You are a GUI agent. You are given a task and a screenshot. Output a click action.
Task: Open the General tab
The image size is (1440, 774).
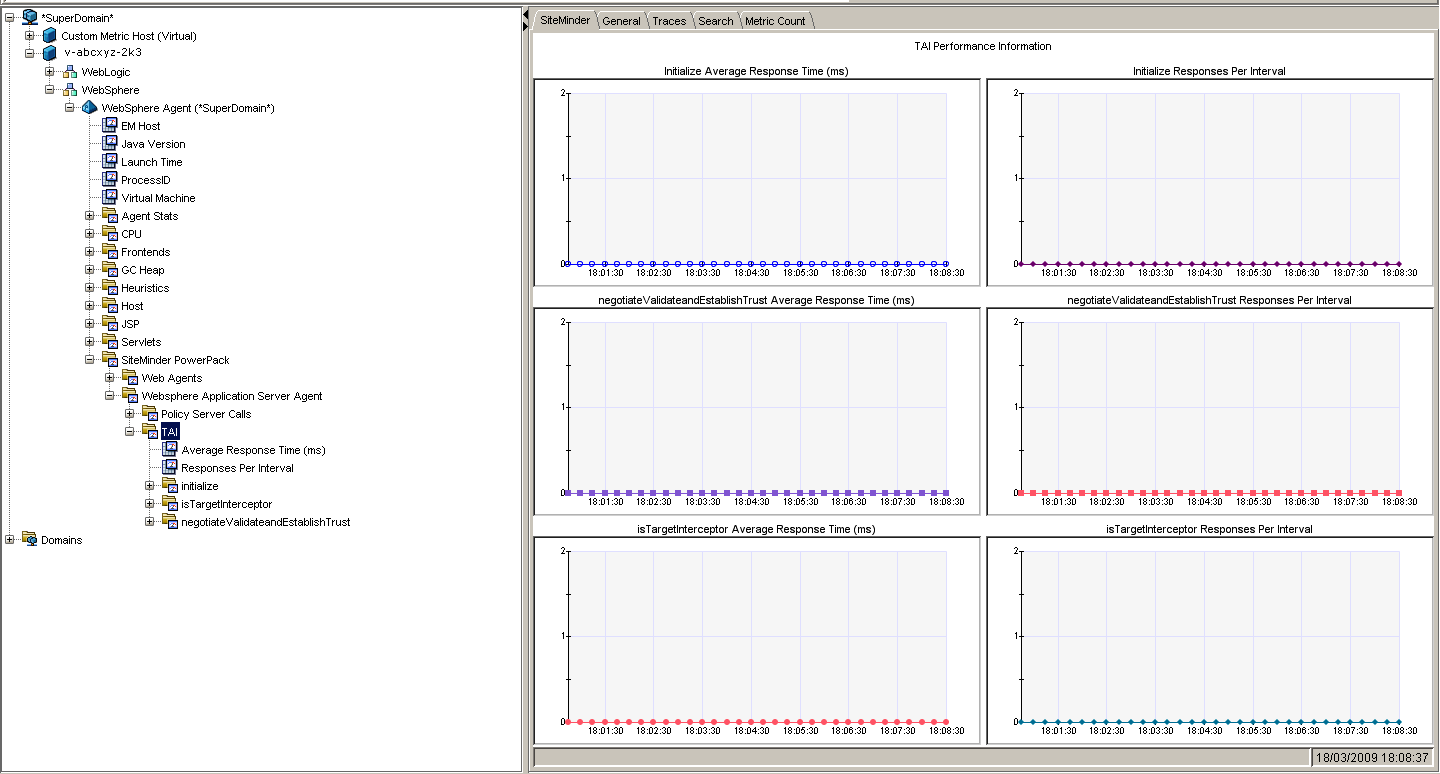click(621, 21)
